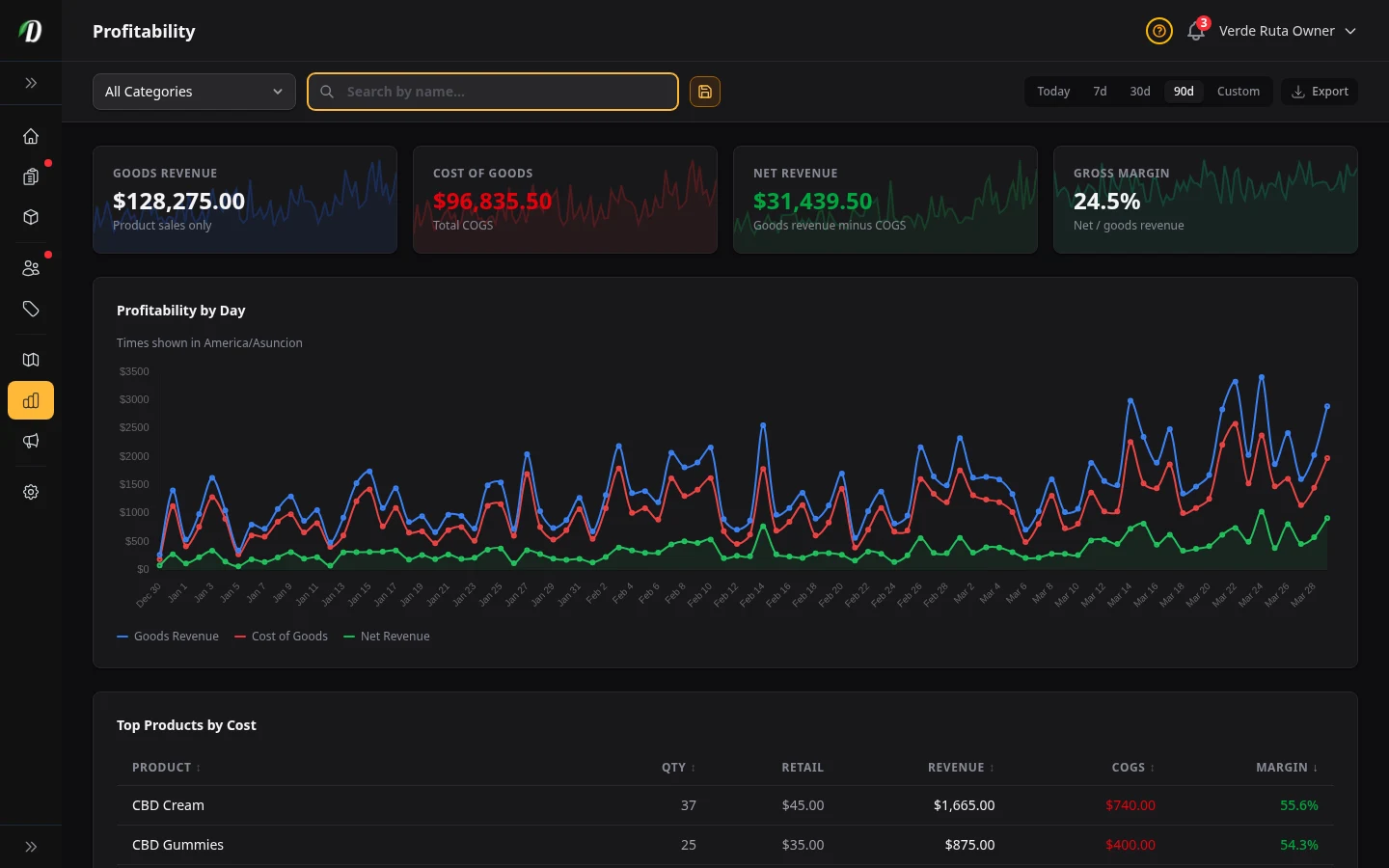Sort the table by COGS column

click(x=1131, y=767)
